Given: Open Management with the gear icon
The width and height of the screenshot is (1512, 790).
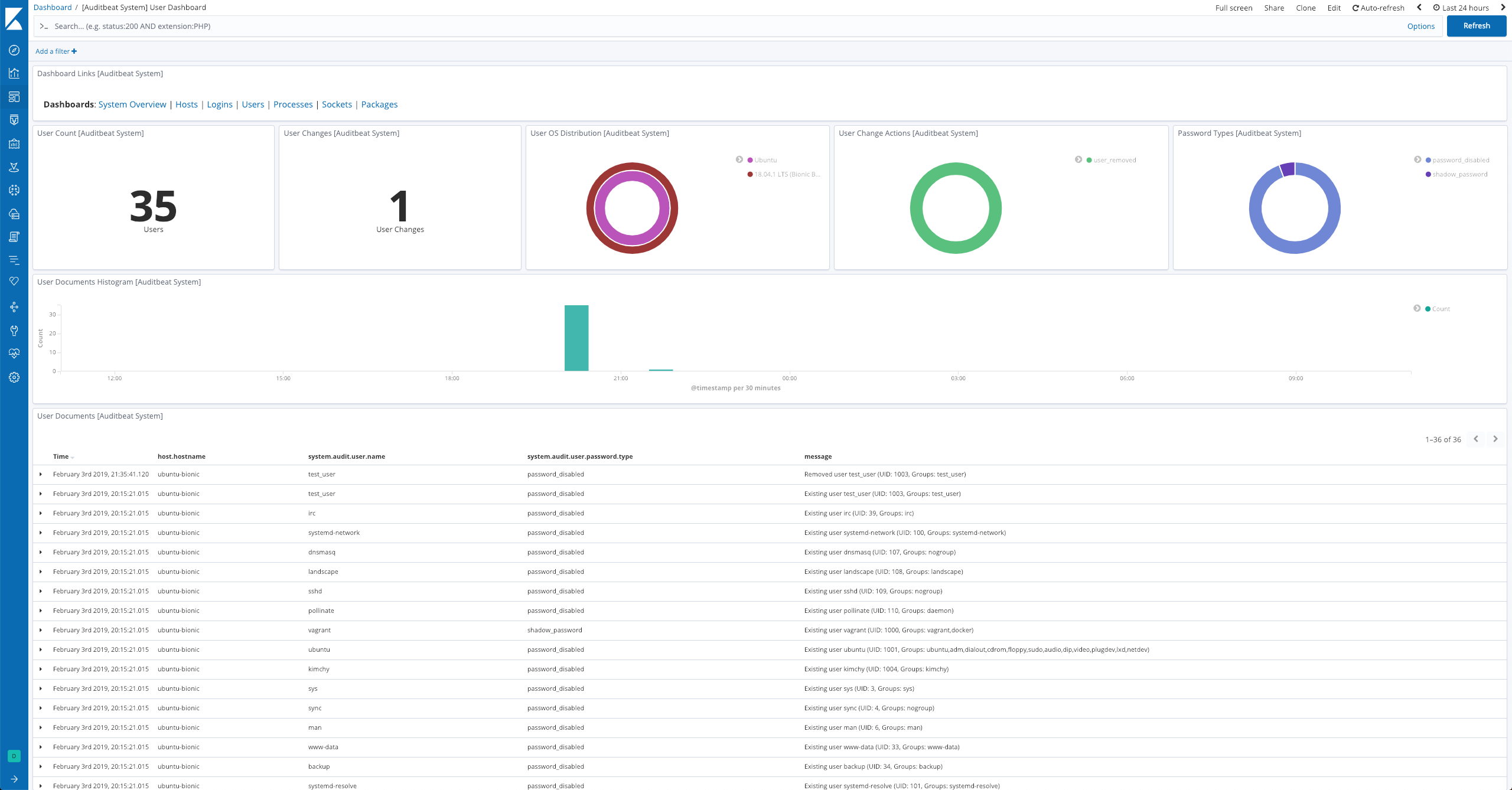Looking at the screenshot, I should (x=14, y=377).
